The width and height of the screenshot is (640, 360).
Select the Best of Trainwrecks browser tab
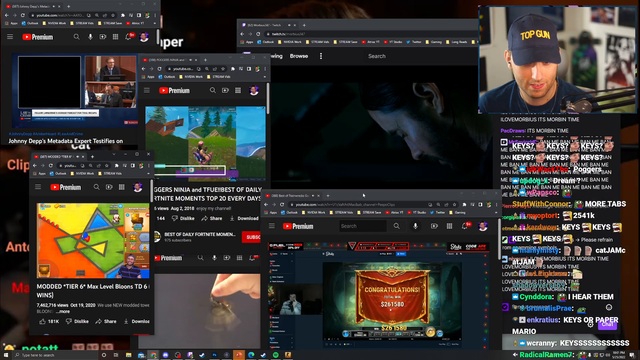(290, 196)
